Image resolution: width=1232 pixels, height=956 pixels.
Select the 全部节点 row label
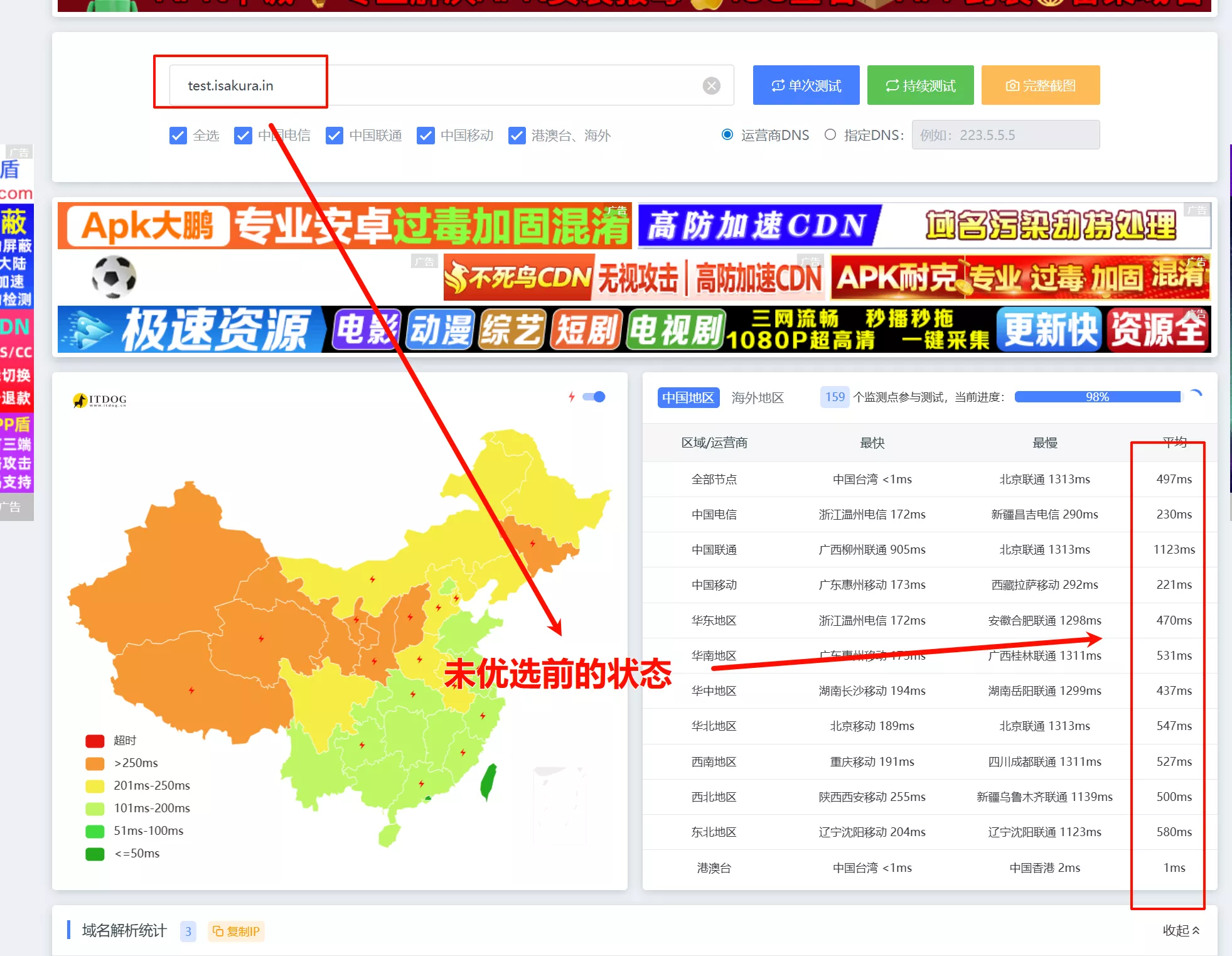(714, 480)
